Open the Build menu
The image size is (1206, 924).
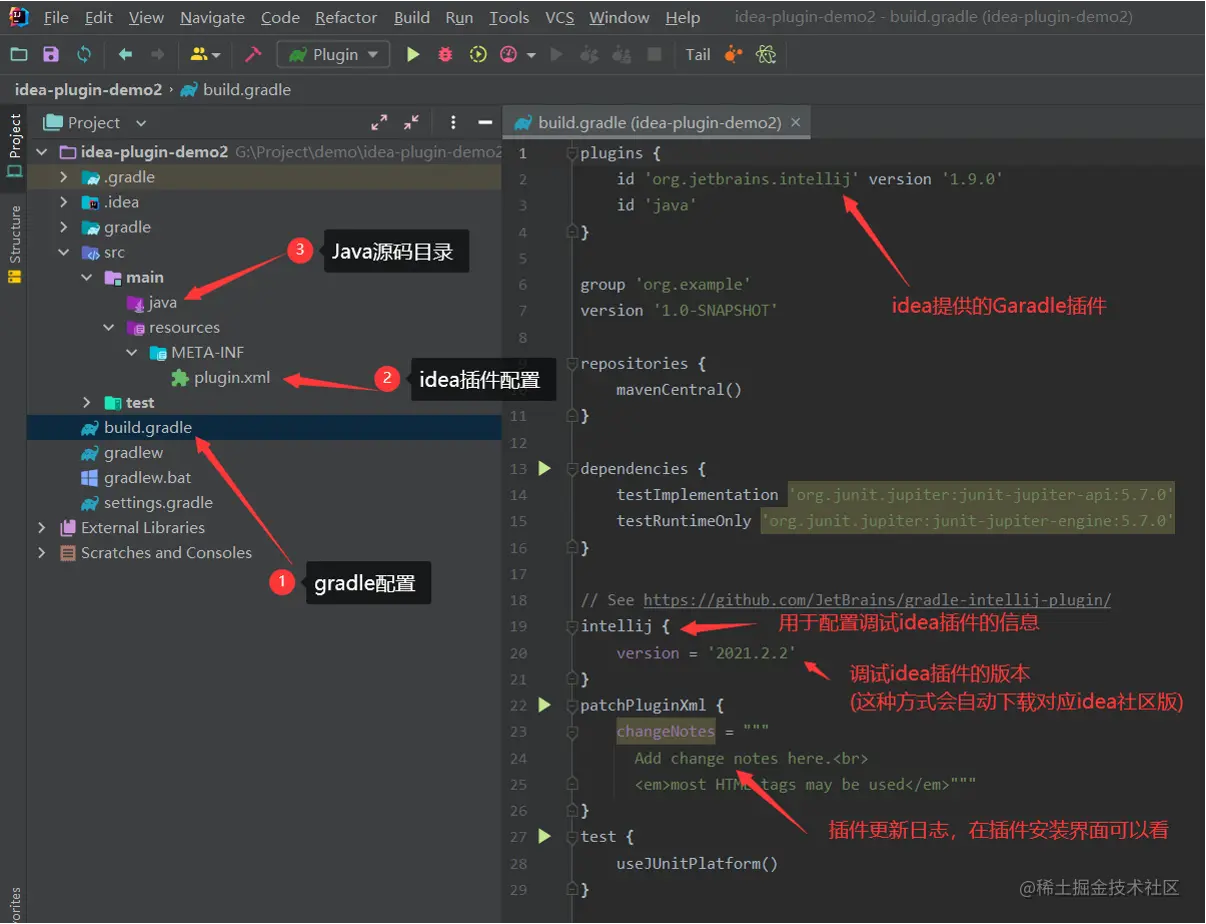tap(412, 17)
